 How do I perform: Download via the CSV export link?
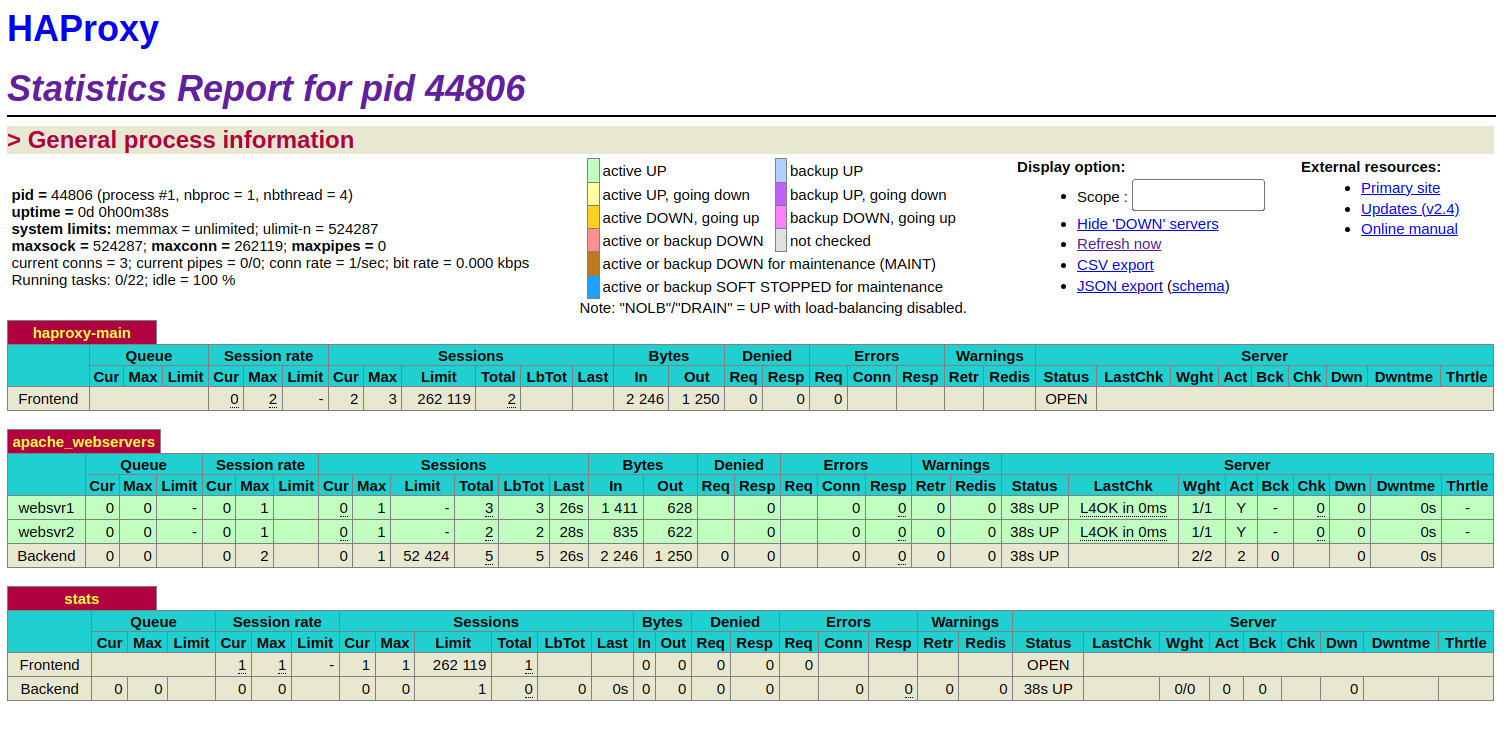[1115, 265]
